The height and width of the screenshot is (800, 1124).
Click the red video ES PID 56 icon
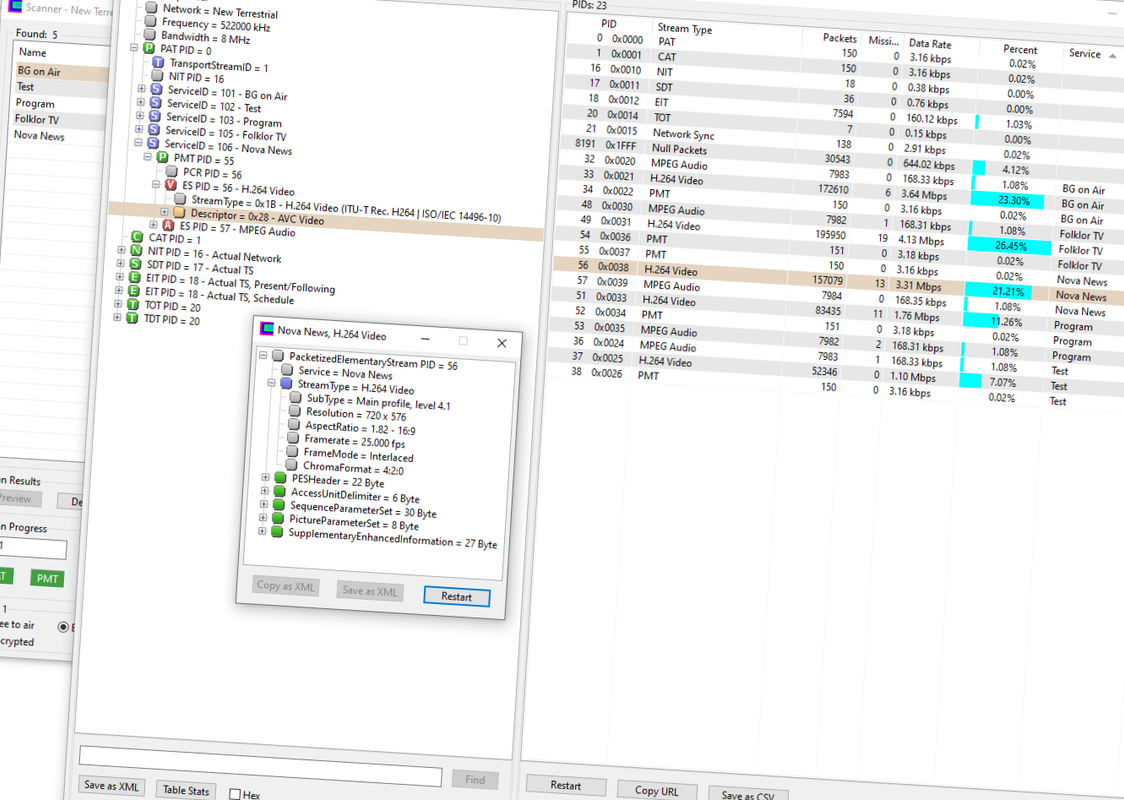pos(171,185)
